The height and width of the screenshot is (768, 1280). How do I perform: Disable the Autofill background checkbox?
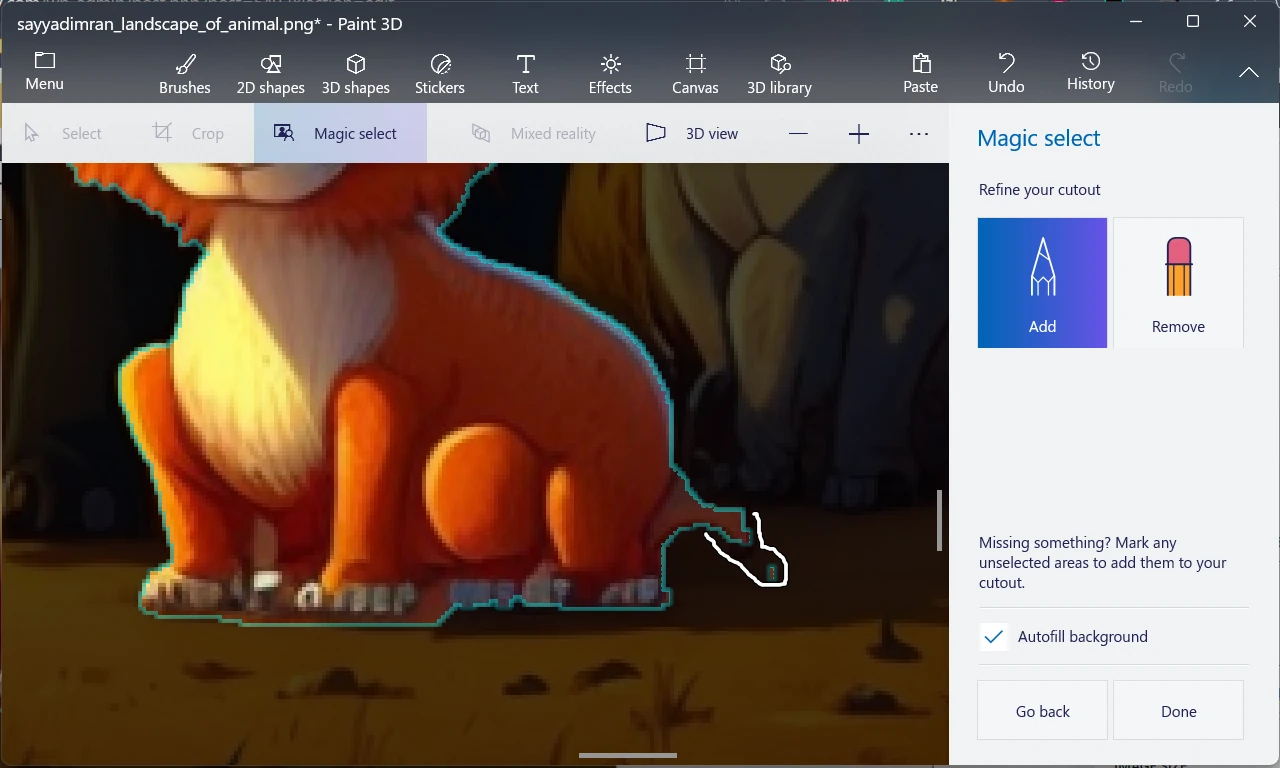993,636
